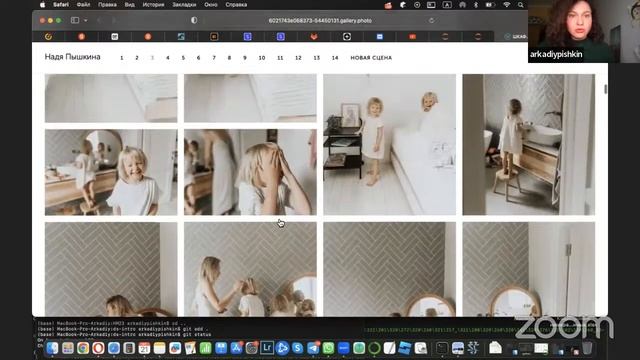Open photo of two children by white bed
640x360 pixels.
pyautogui.click(x=389, y=144)
